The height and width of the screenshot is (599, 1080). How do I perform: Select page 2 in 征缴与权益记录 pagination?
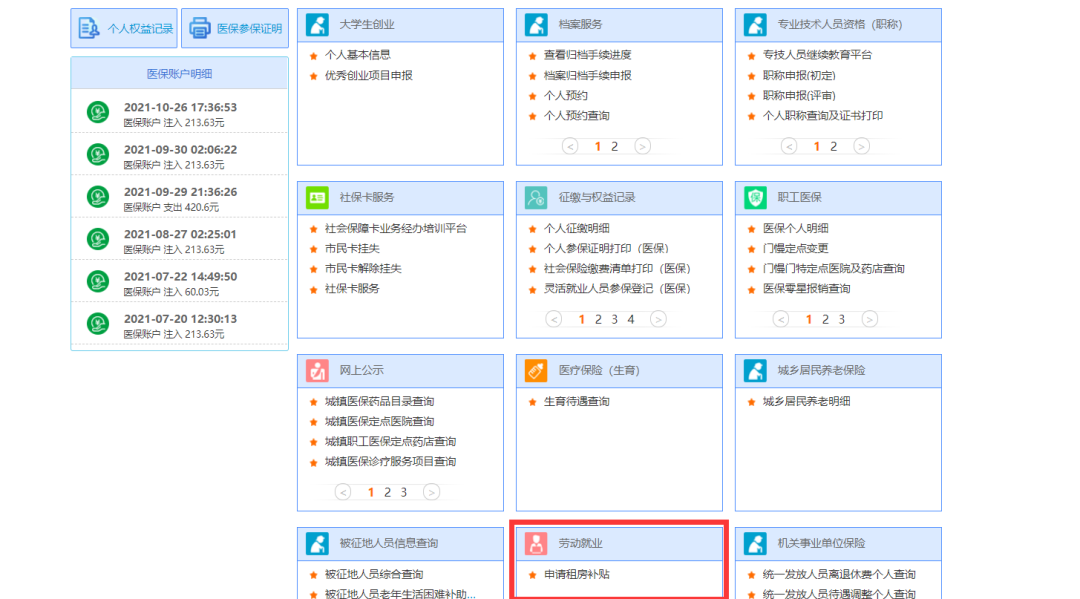click(x=596, y=319)
